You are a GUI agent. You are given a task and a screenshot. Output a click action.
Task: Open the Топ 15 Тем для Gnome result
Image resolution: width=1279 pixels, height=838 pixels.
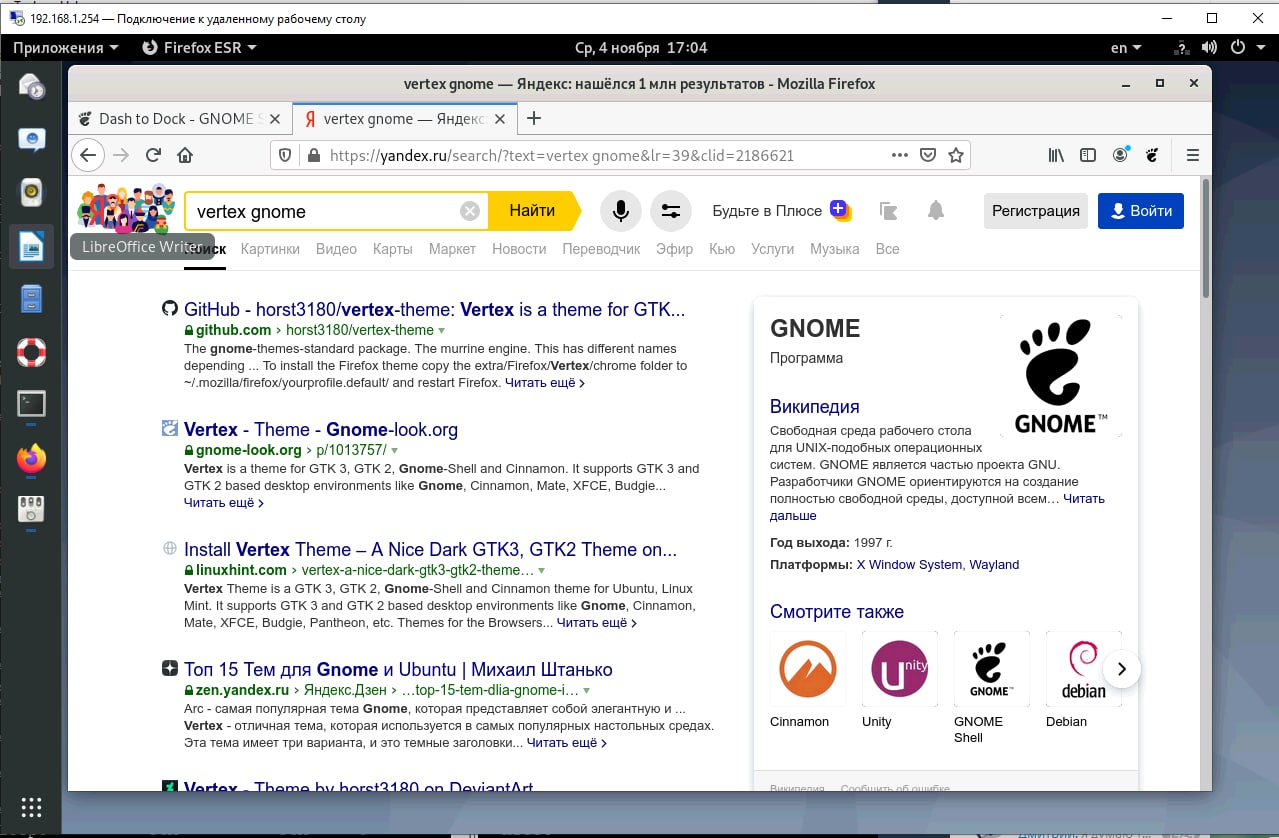398,670
